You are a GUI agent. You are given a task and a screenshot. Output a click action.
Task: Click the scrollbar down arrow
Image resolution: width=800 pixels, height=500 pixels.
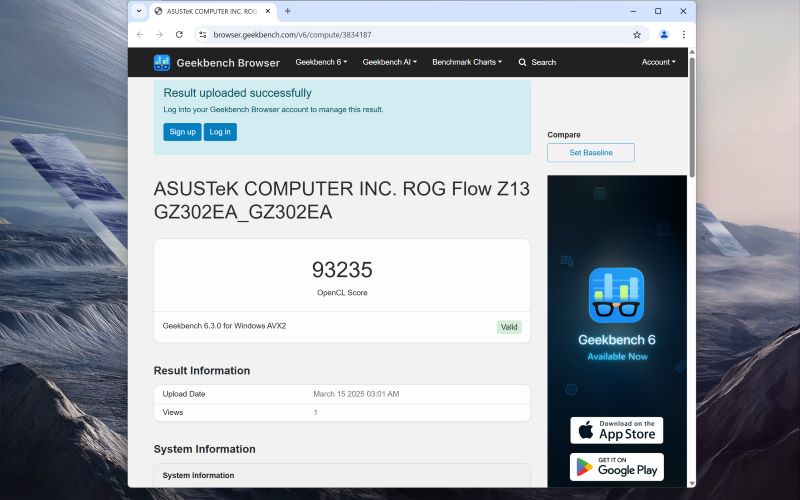pyautogui.click(x=692, y=483)
